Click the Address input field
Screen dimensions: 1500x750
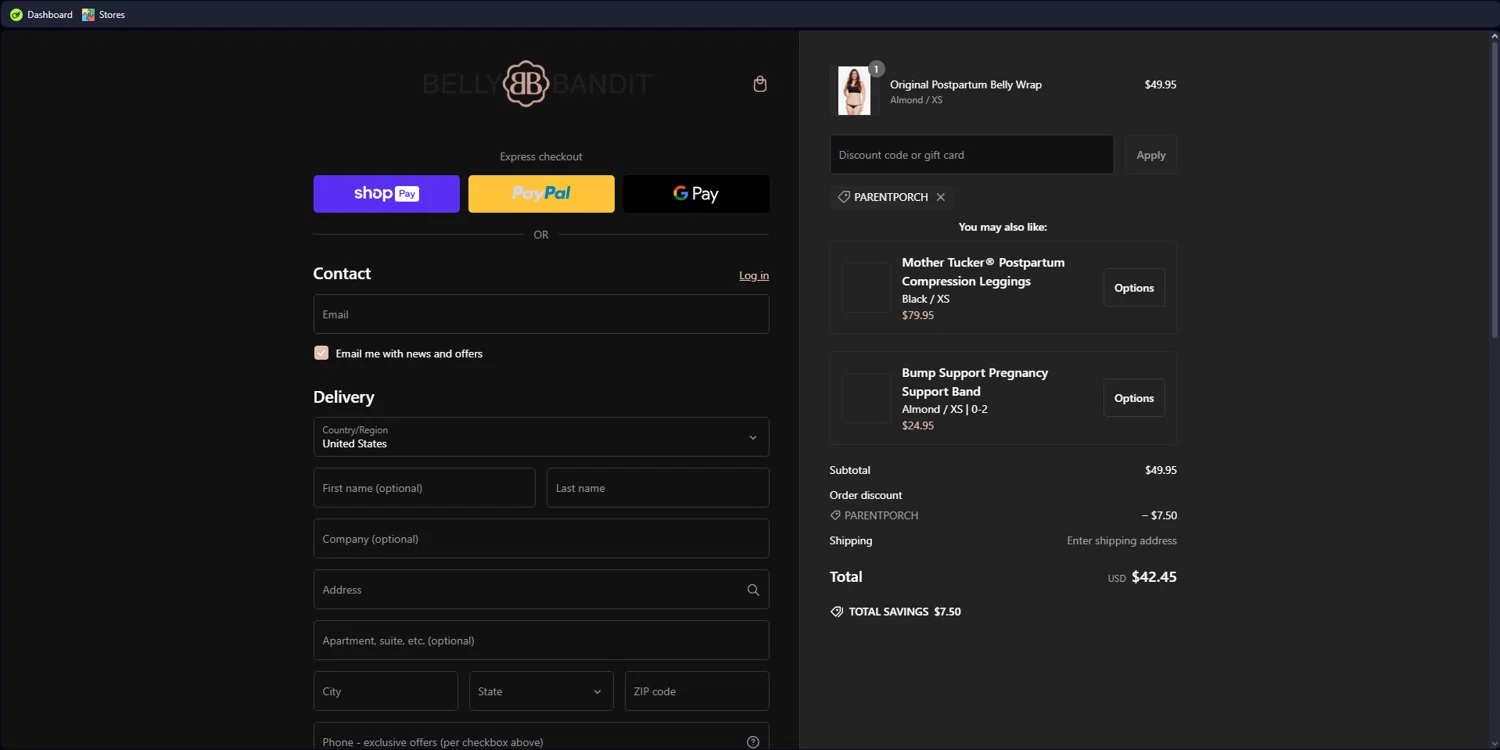(x=541, y=590)
